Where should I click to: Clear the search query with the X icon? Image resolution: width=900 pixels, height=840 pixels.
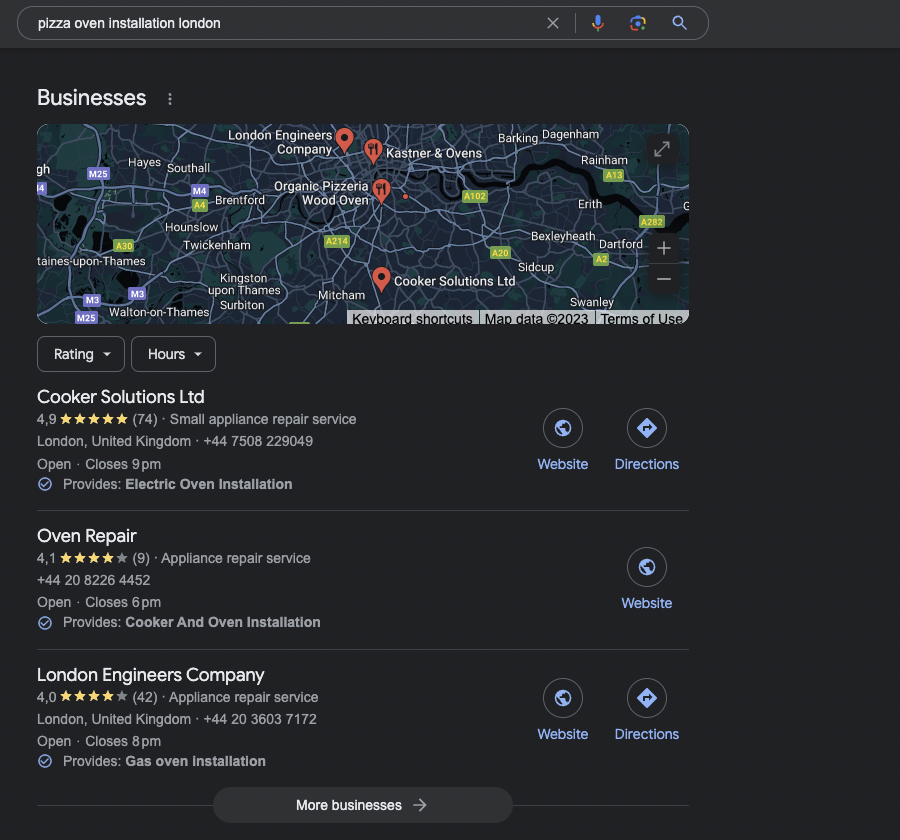tap(553, 23)
